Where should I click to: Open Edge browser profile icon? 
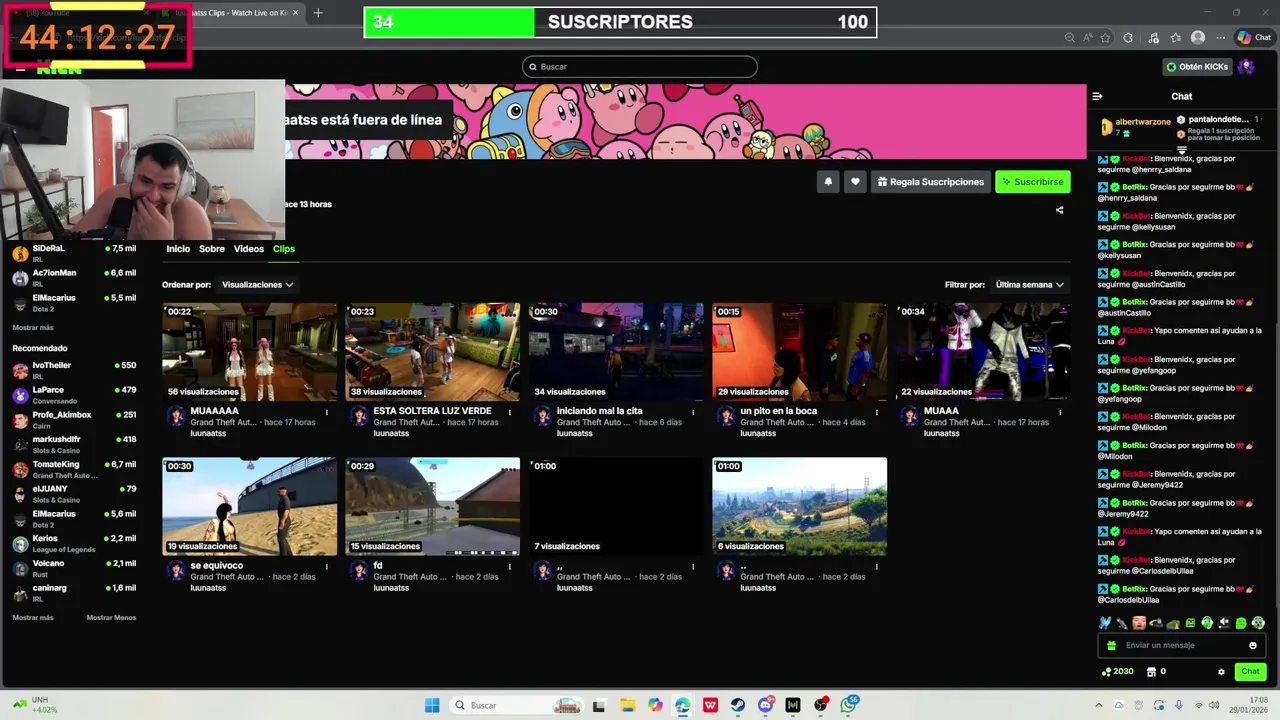point(1198,38)
